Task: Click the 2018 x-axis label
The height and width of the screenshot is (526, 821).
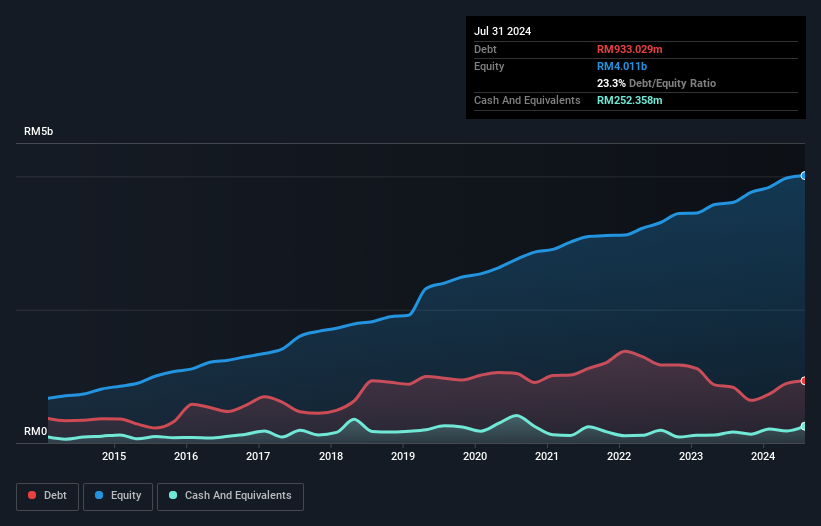Action: [331, 456]
